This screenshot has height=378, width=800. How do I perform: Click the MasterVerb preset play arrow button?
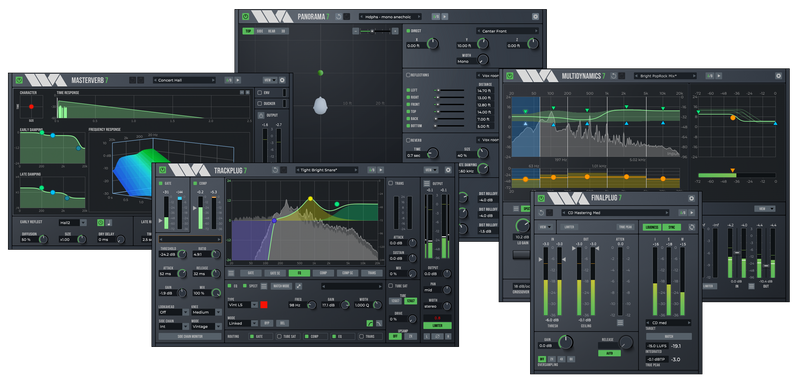pyautogui.click(x=238, y=80)
